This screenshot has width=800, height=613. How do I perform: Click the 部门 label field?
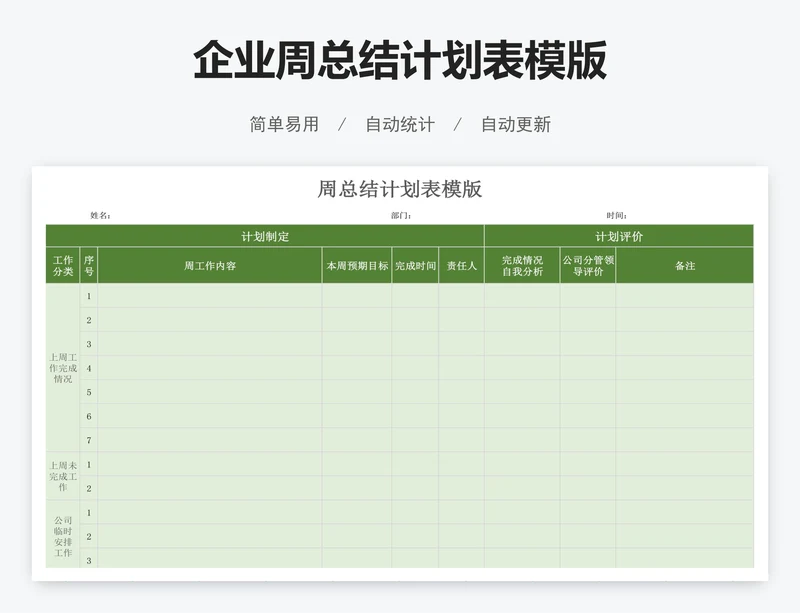pos(401,215)
